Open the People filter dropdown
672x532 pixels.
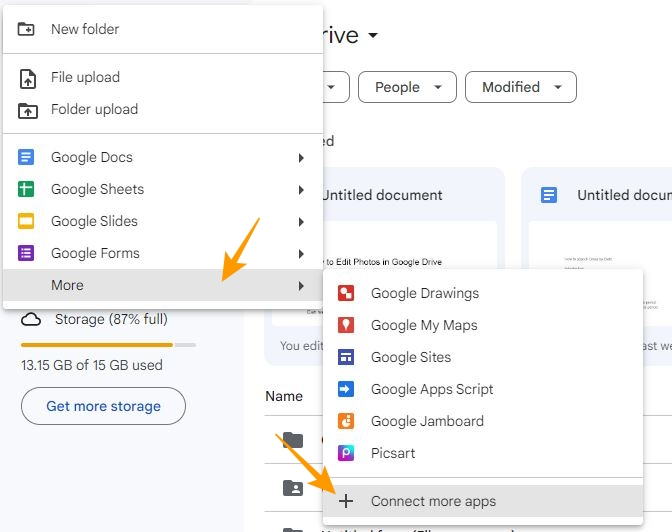click(x=407, y=87)
